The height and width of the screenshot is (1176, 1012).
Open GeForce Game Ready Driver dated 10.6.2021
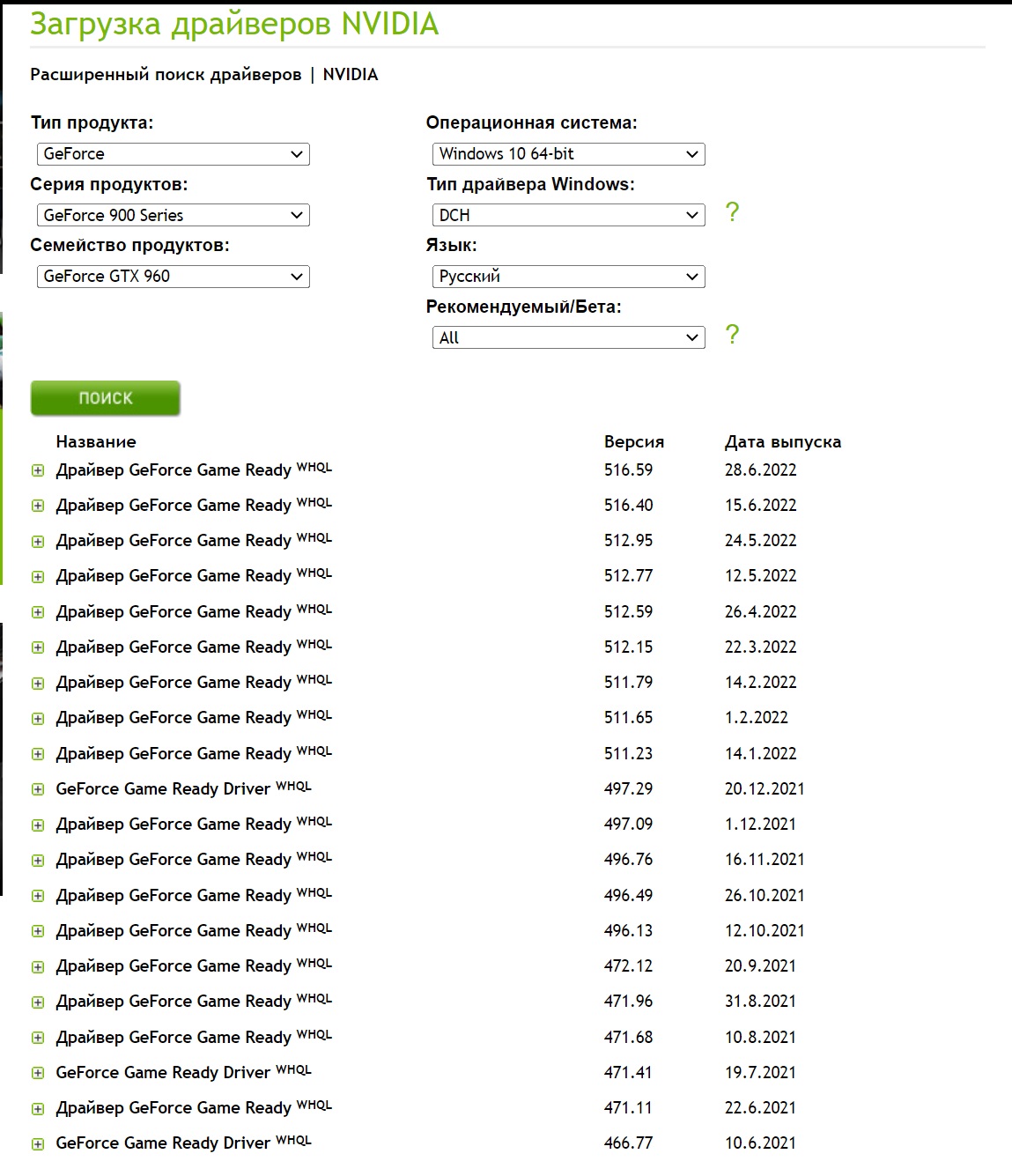(183, 1143)
